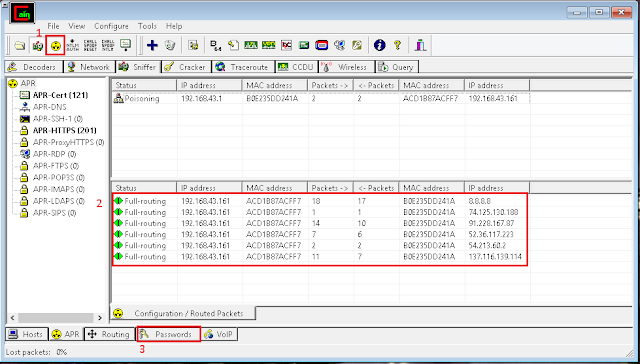Screen dimensions: 640x364
Task: Select the Configuration / Routed Packets tab
Action: point(183,313)
